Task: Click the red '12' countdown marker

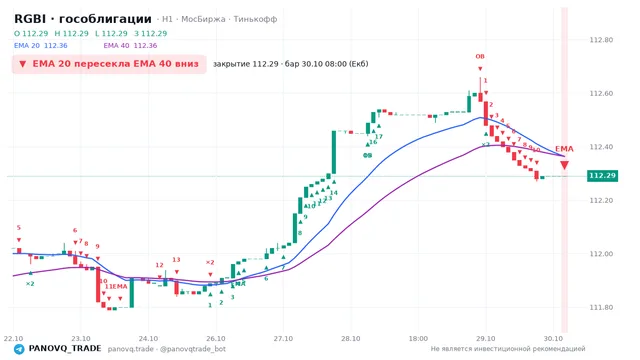Action: pos(159,265)
